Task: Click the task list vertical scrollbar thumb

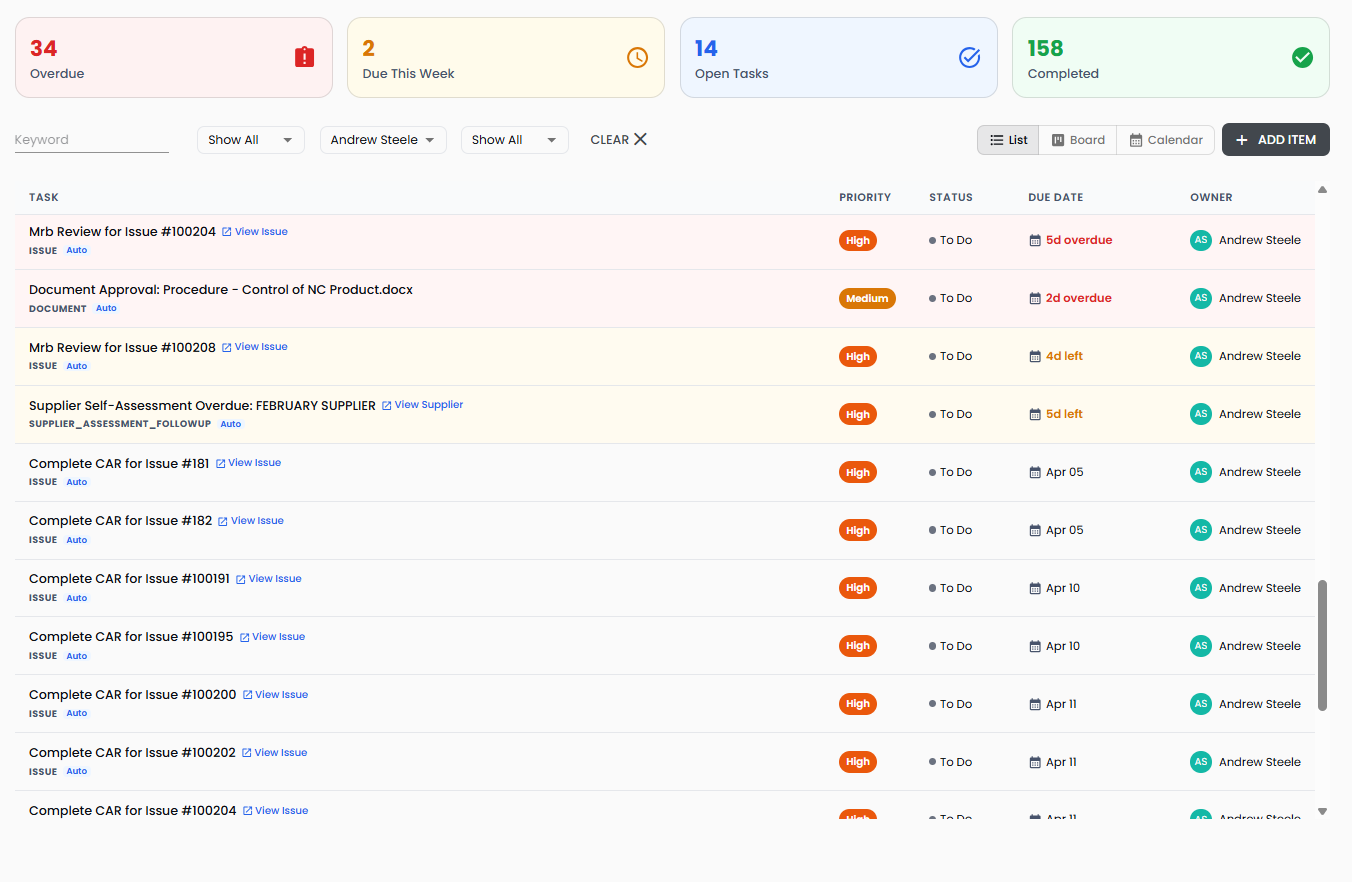Action: [x=1322, y=645]
